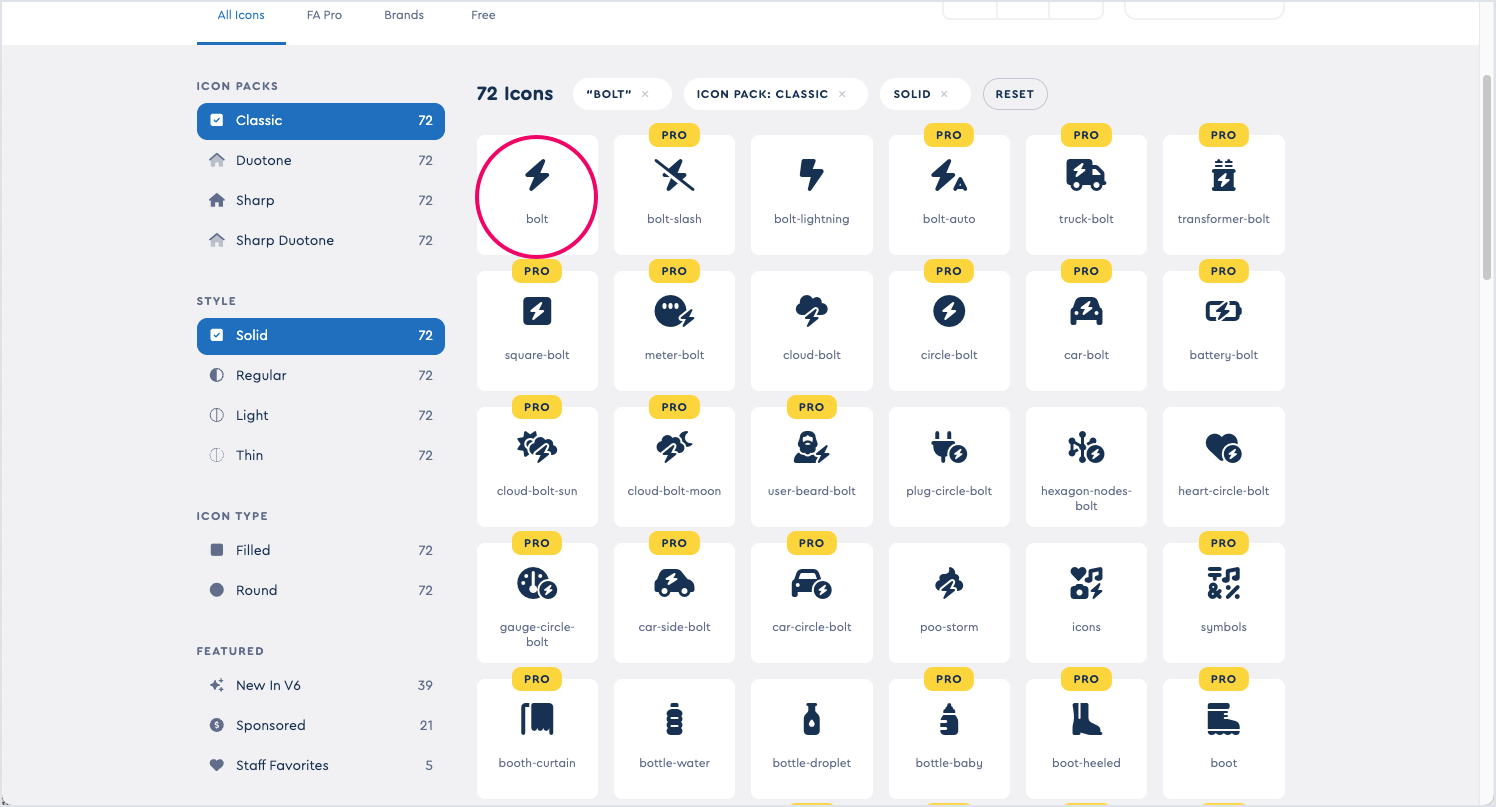The image size is (1496, 807).
Task: Open the meter-bolt icon card
Action: click(674, 330)
